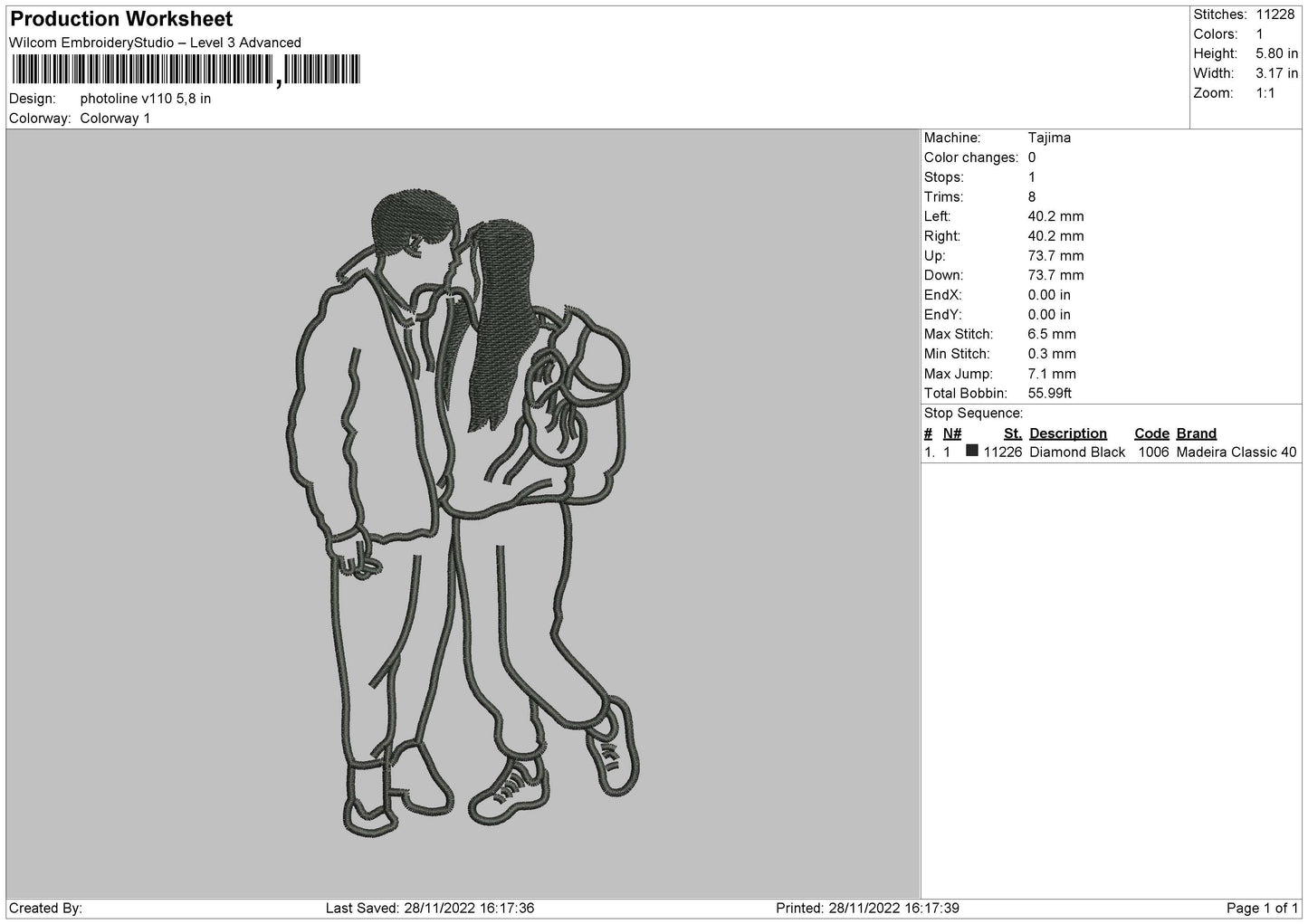Screen dimensions: 1308x924
Task: Click the 'Code' column header
Action: [1151, 433]
